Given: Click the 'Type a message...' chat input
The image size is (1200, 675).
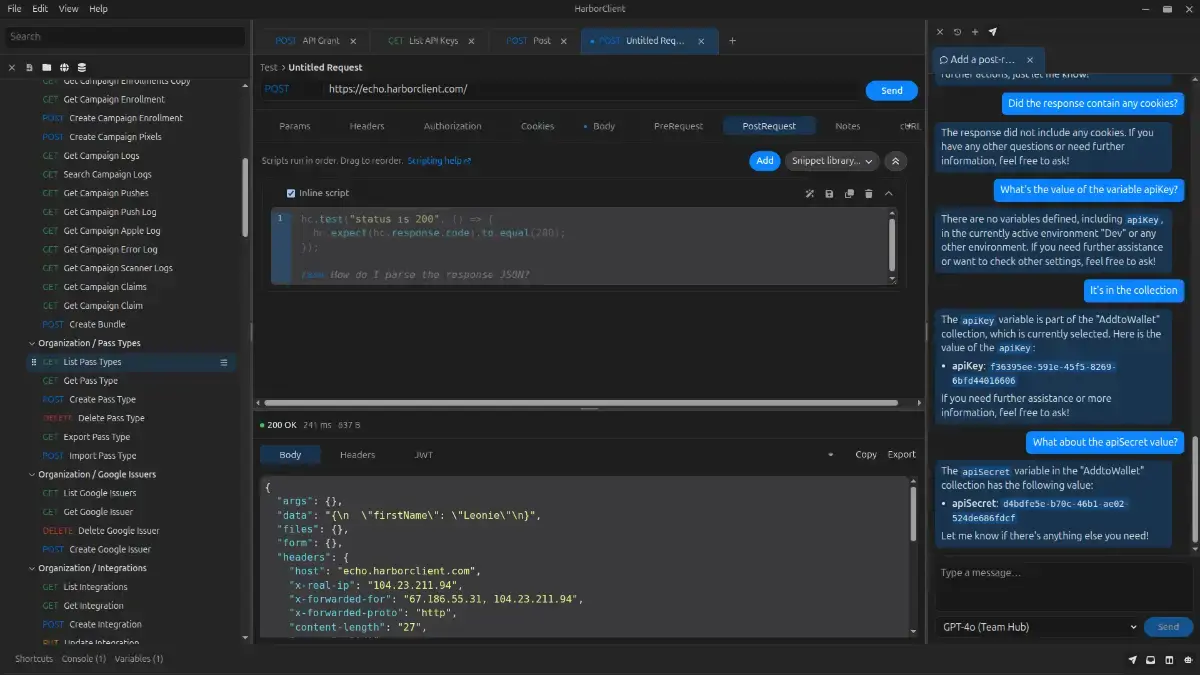Looking at the screenshot, I should point(1064,586).
